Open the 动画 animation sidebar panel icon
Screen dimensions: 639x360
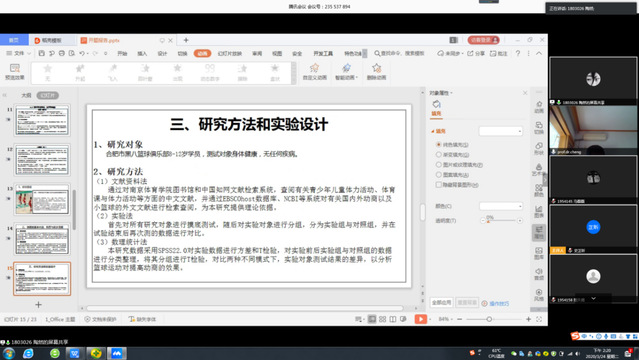[539, 107]
